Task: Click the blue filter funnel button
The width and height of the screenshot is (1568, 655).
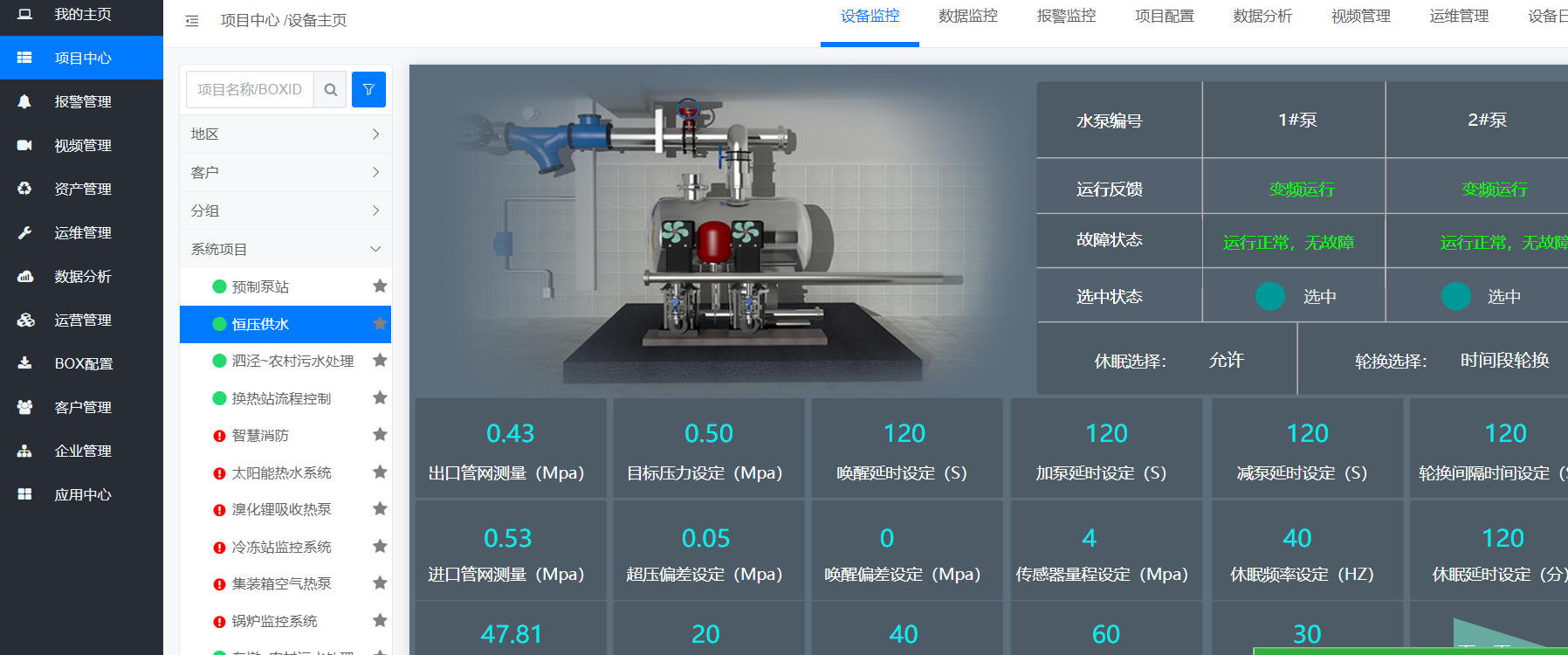Action: pyautogui.click(x=368, y=89)
